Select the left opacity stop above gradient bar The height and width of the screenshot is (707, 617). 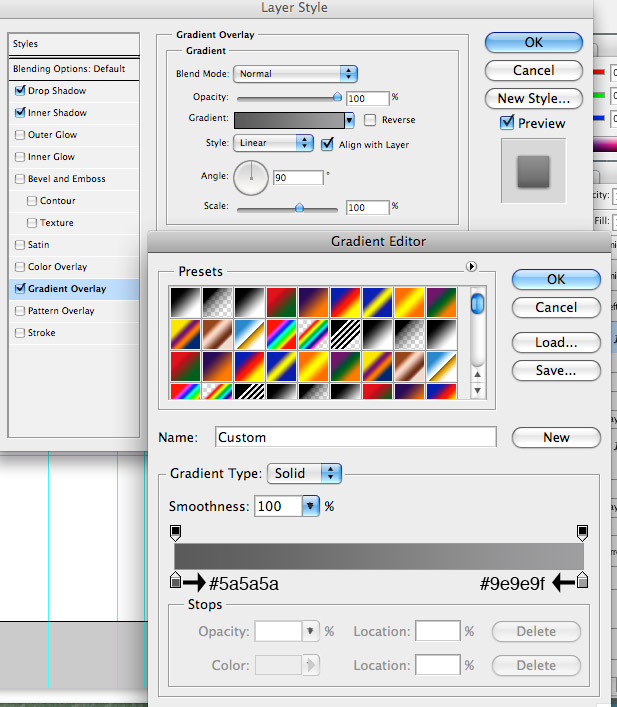pos(175,533)
